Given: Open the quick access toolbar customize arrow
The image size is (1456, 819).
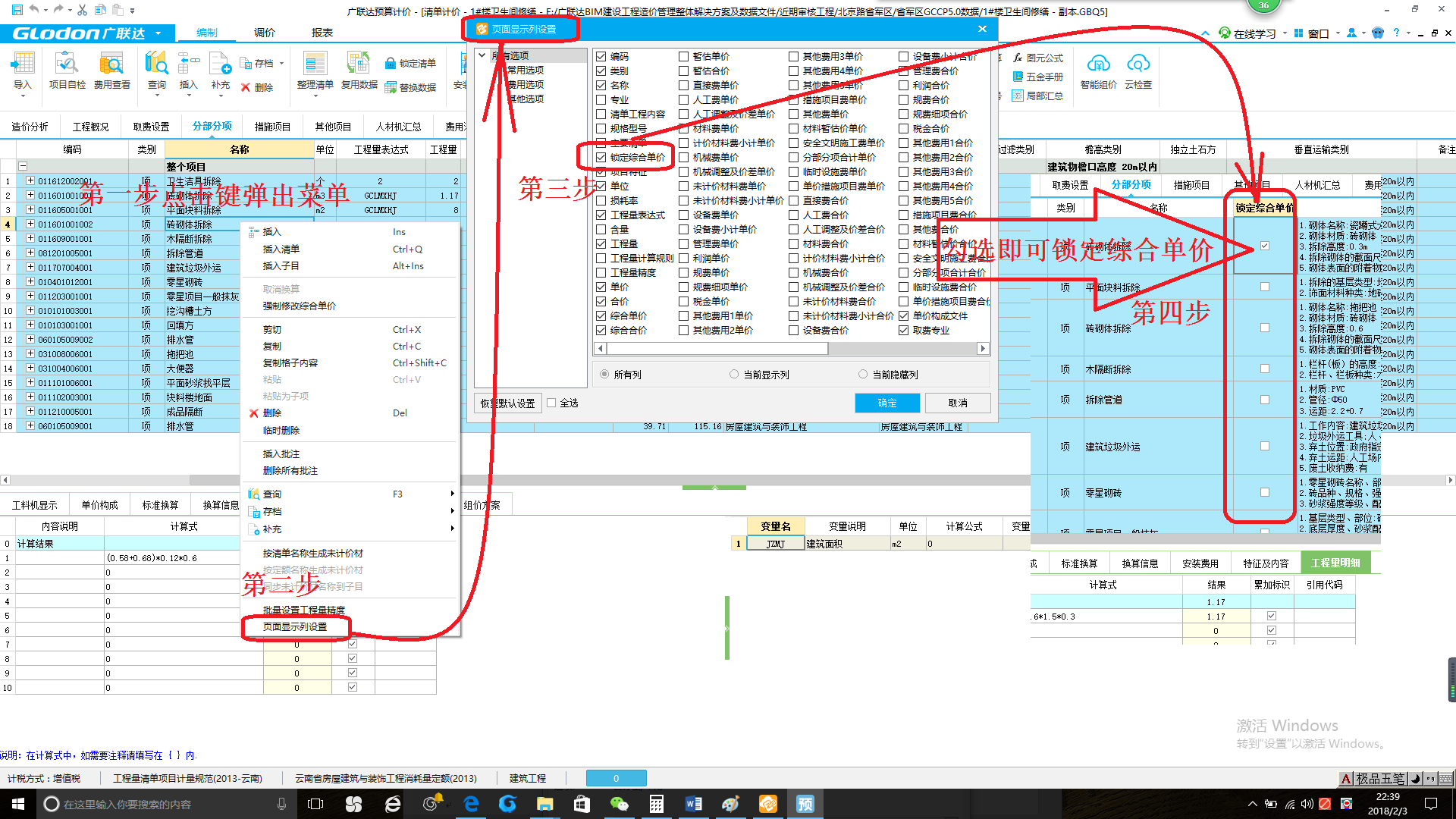Looking at the screenshot, I should 133,11.
